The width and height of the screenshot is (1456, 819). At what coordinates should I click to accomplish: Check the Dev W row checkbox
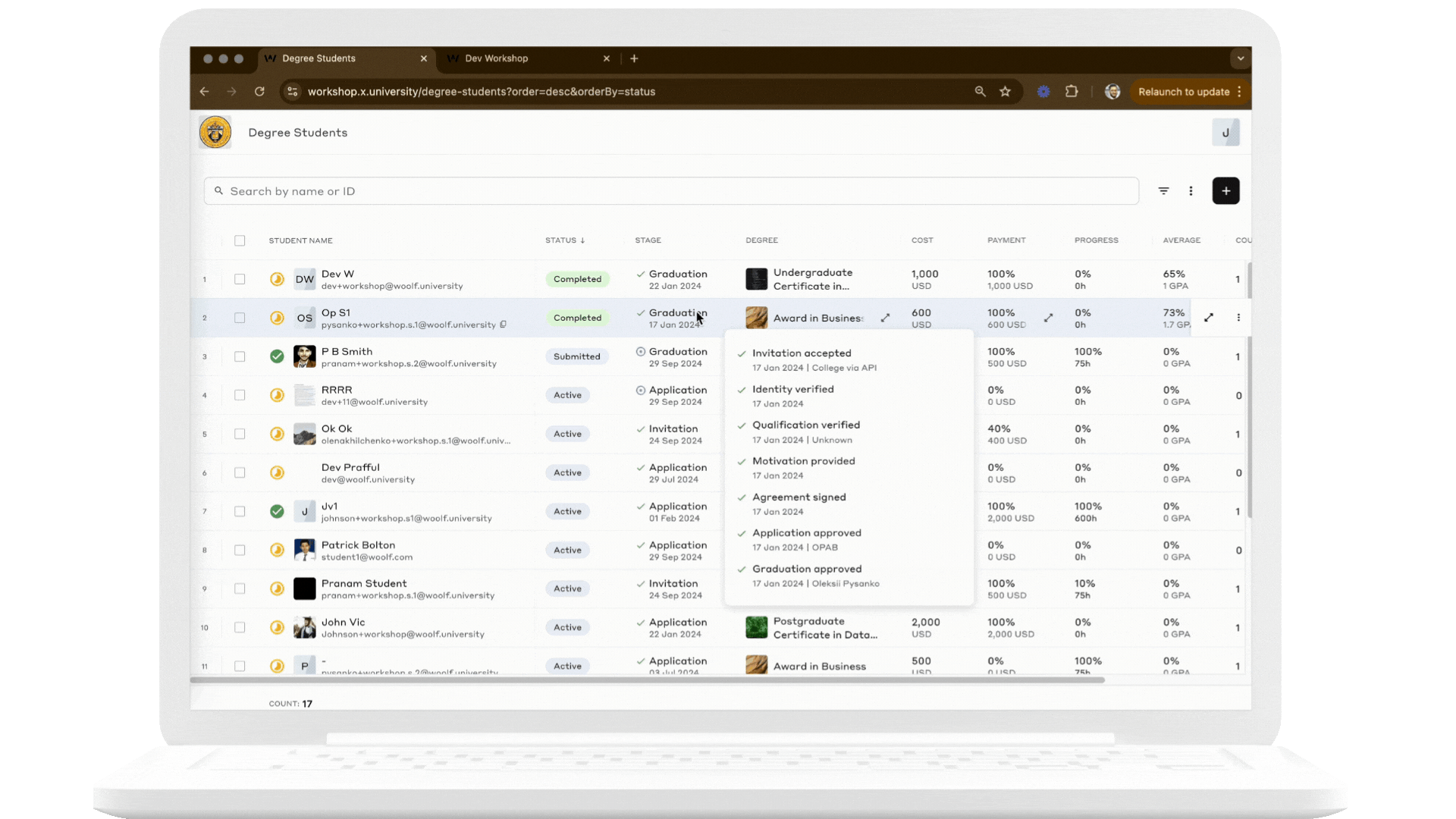coord(240,279)
